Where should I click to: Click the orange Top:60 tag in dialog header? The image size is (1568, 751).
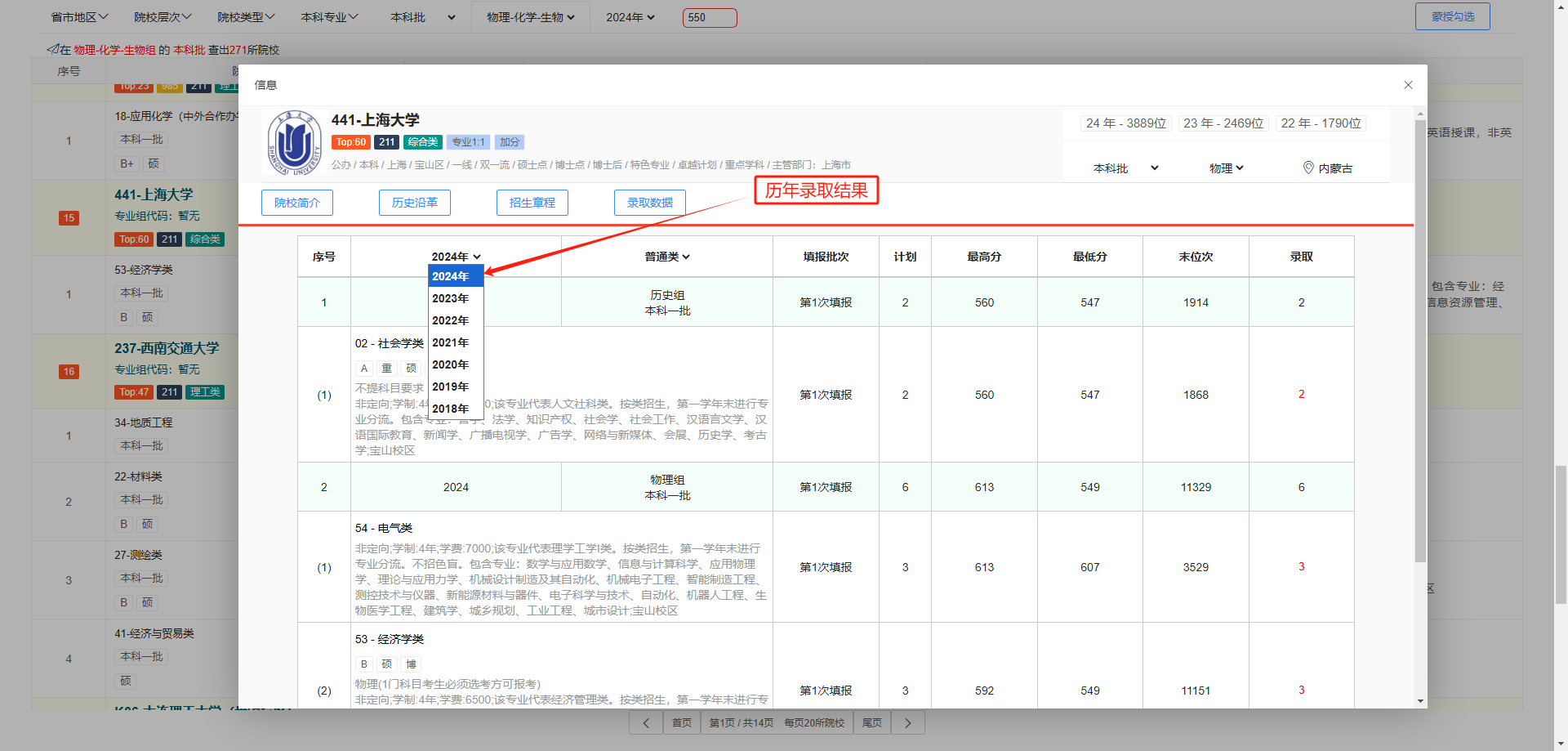pos(351,142)
